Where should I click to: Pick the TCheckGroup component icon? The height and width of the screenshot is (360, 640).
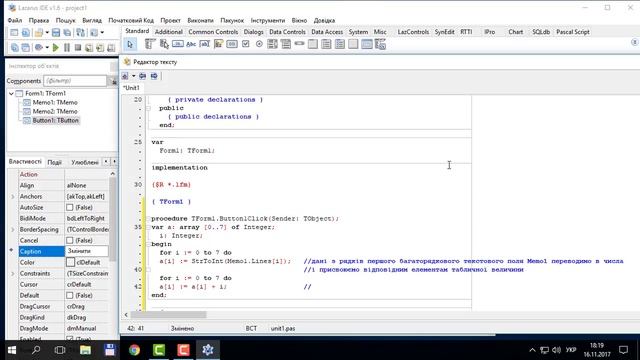click(x=340, y=44)
